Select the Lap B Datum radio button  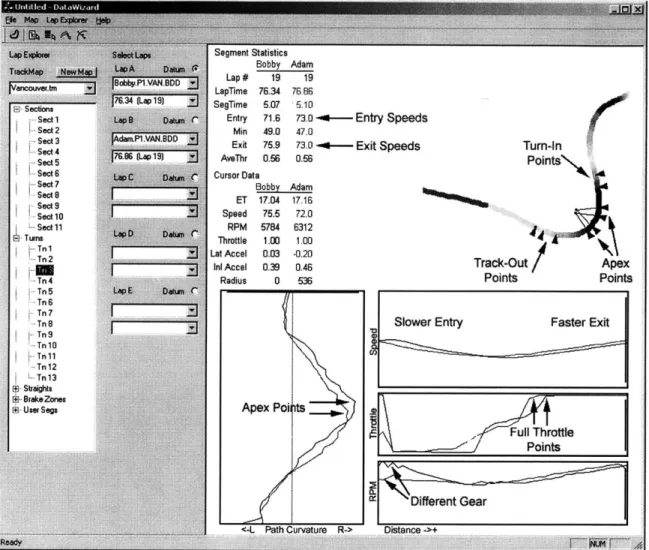coord(195,120)
